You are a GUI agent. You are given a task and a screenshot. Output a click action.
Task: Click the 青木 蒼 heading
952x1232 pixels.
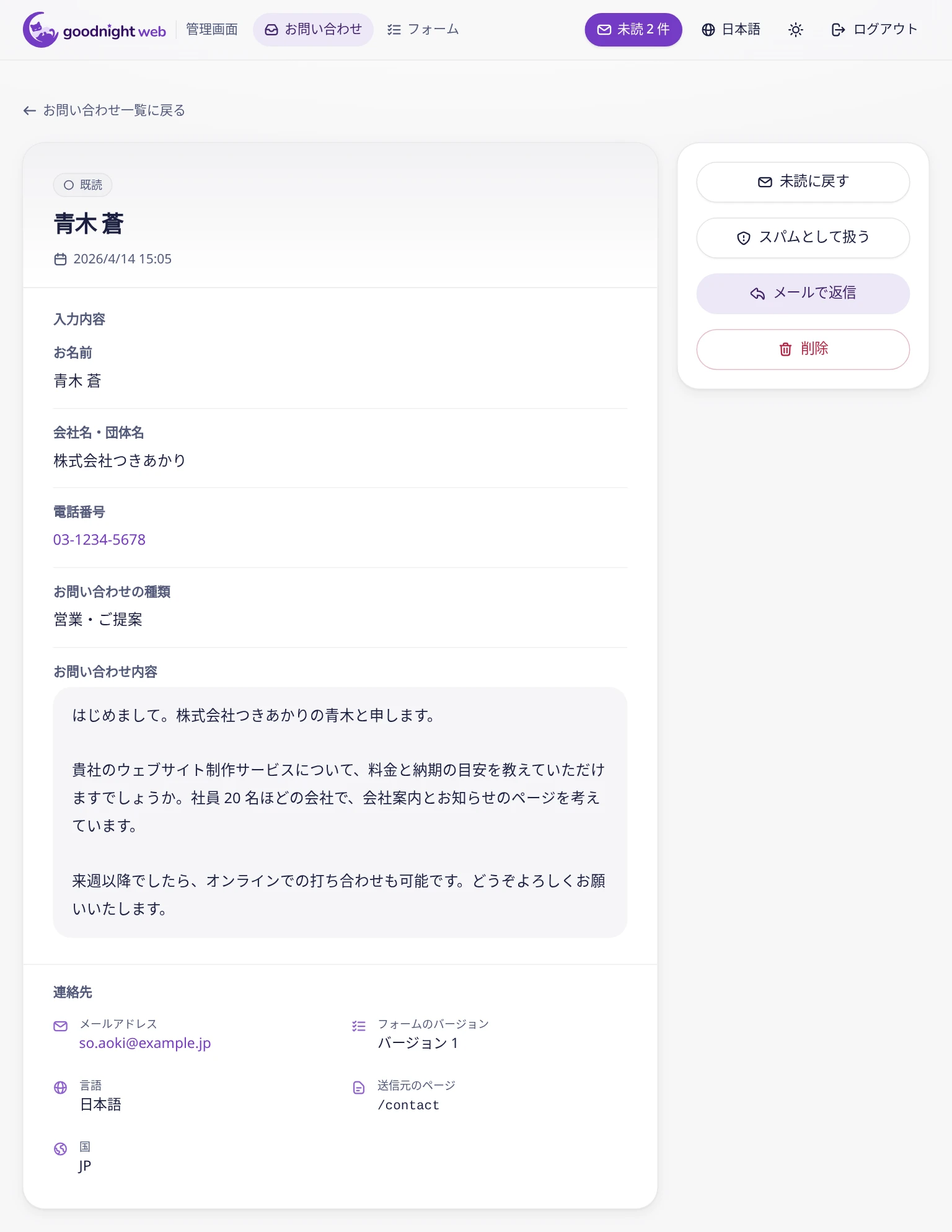[x=89, y=224]
